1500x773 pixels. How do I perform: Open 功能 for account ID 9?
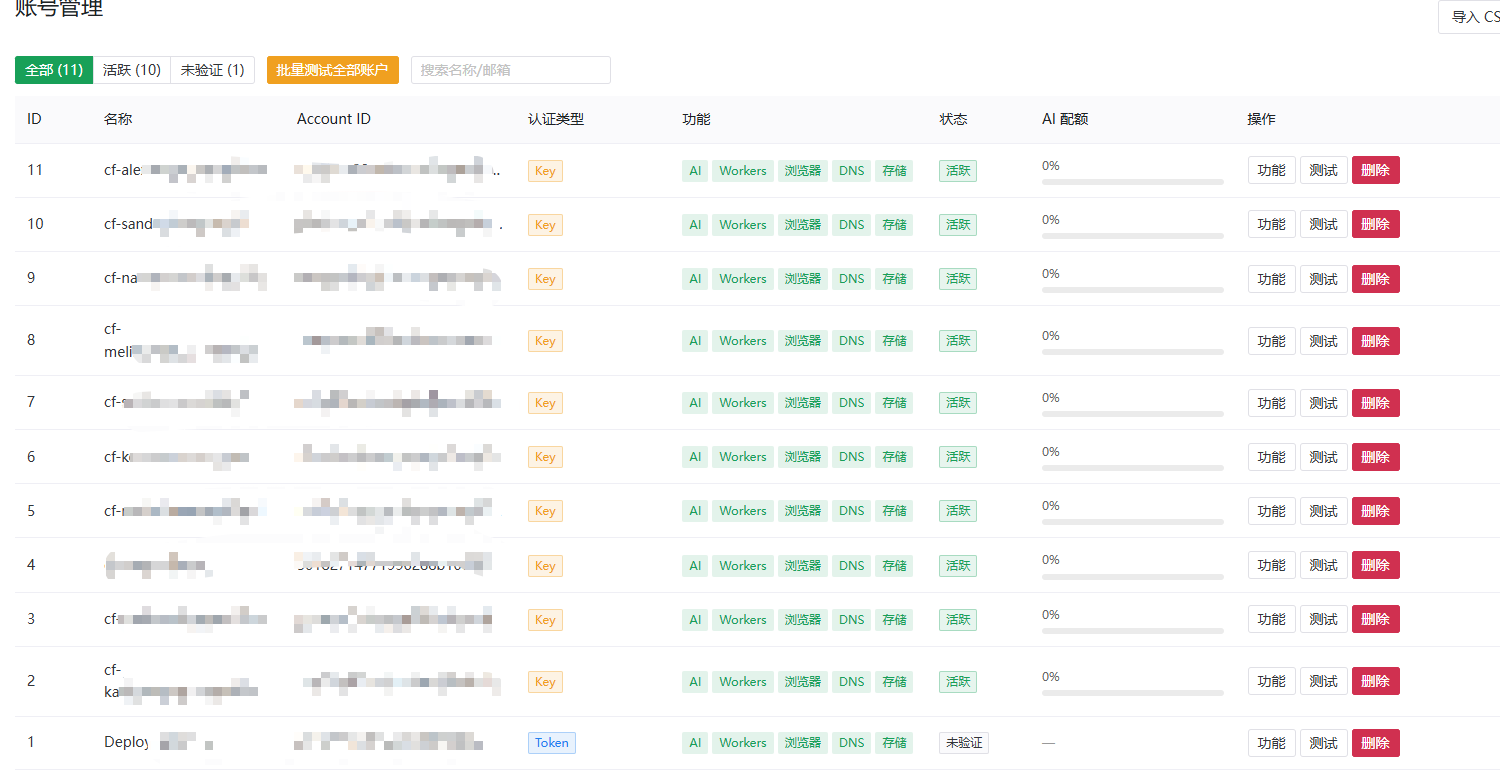pyautogui.click(x=1272, y=279)
